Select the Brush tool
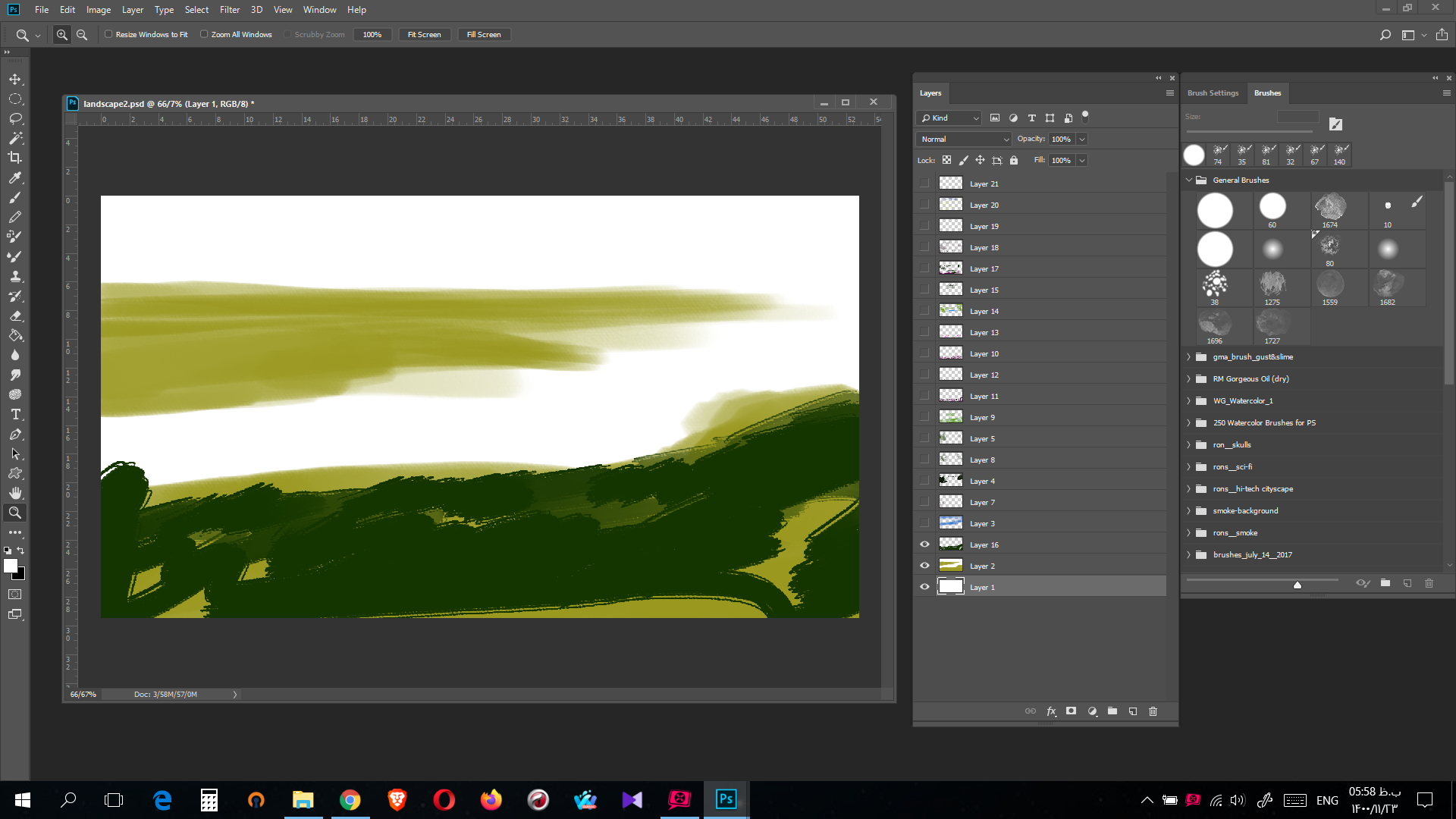 (15, 197)
